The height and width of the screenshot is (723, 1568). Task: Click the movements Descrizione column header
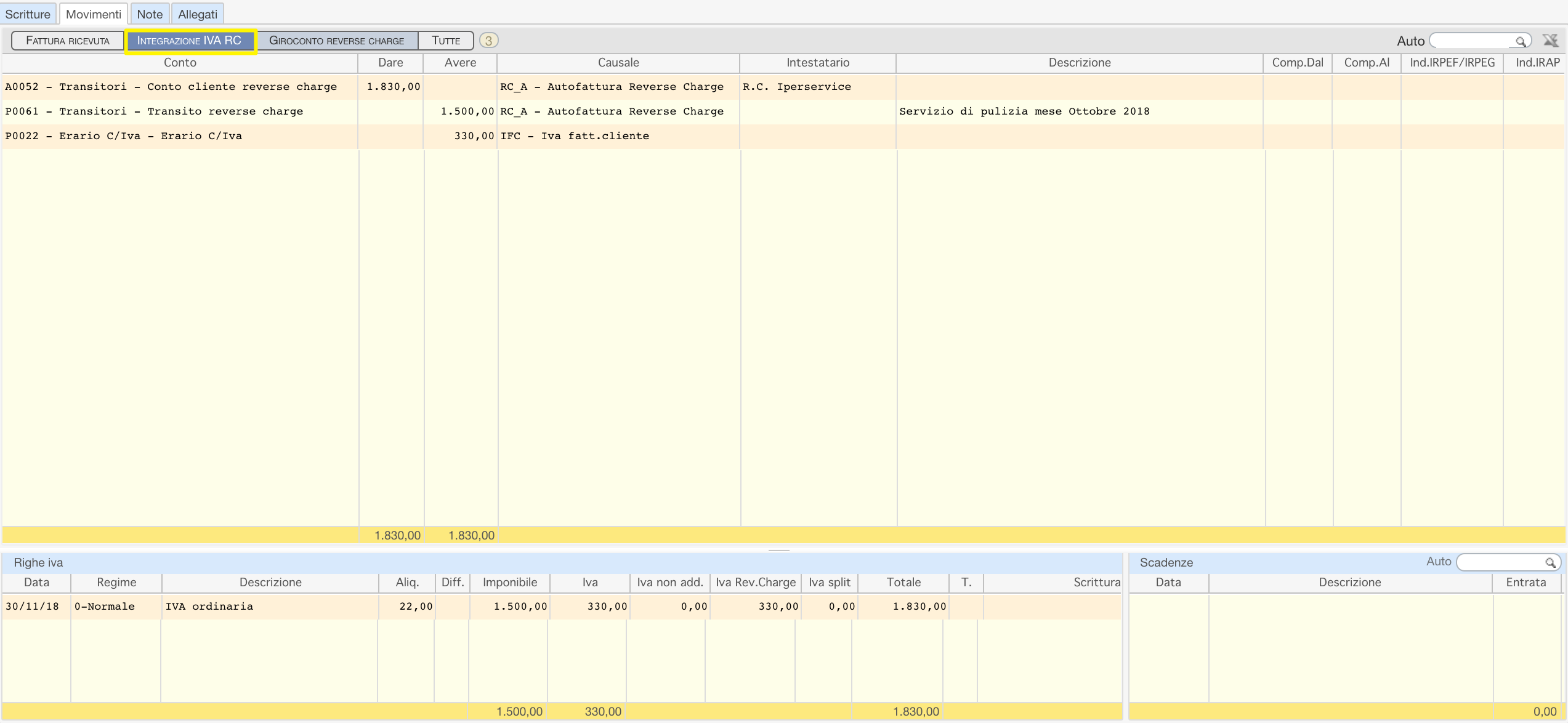(x=1080, y=63)
